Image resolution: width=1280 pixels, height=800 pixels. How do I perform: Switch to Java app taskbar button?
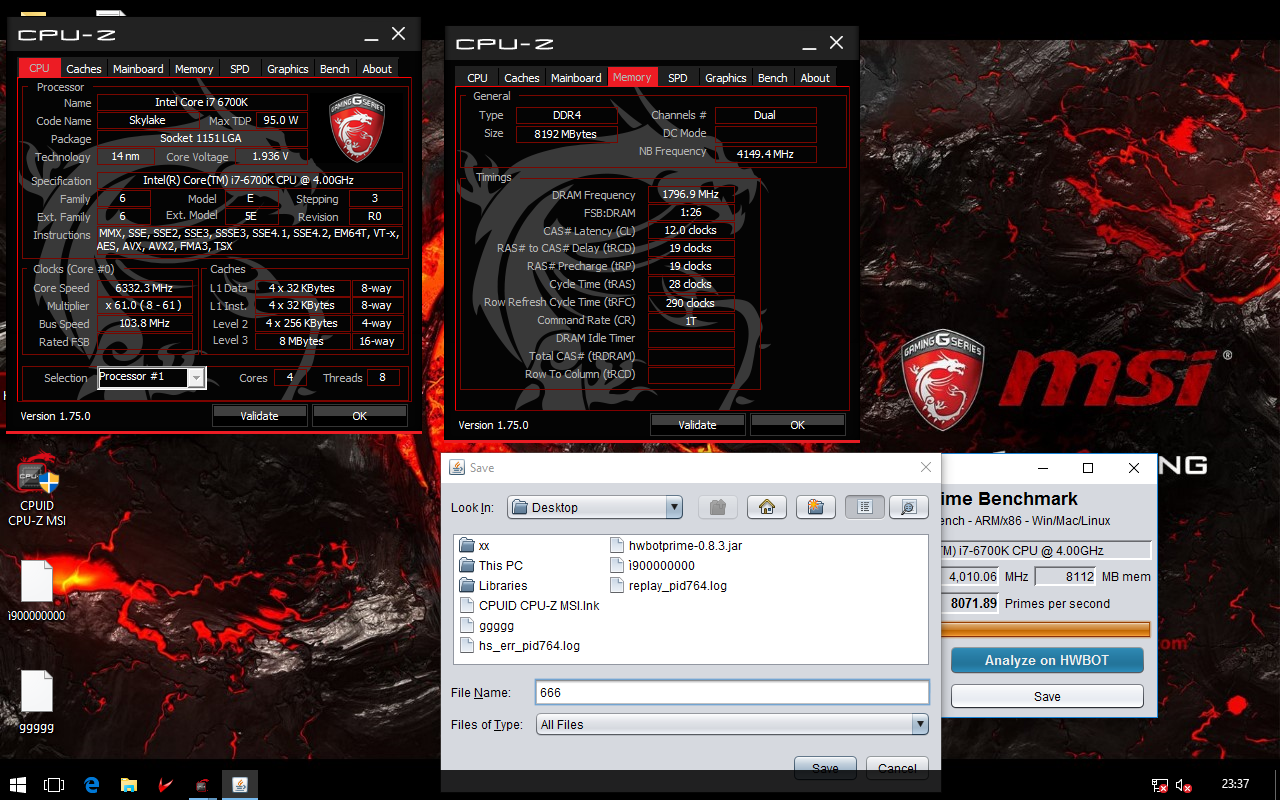coord(240,785)
